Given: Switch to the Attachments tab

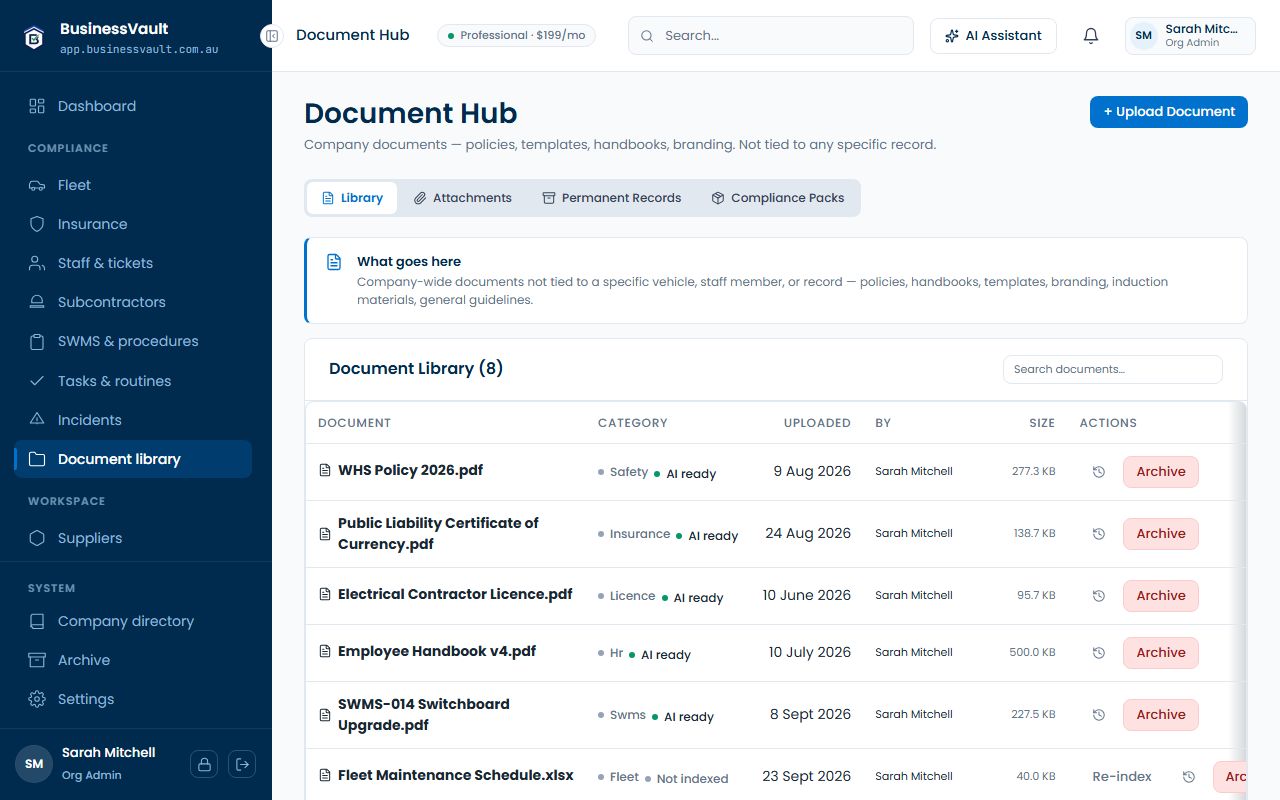Looking at the screenshot, I should 463,198.
